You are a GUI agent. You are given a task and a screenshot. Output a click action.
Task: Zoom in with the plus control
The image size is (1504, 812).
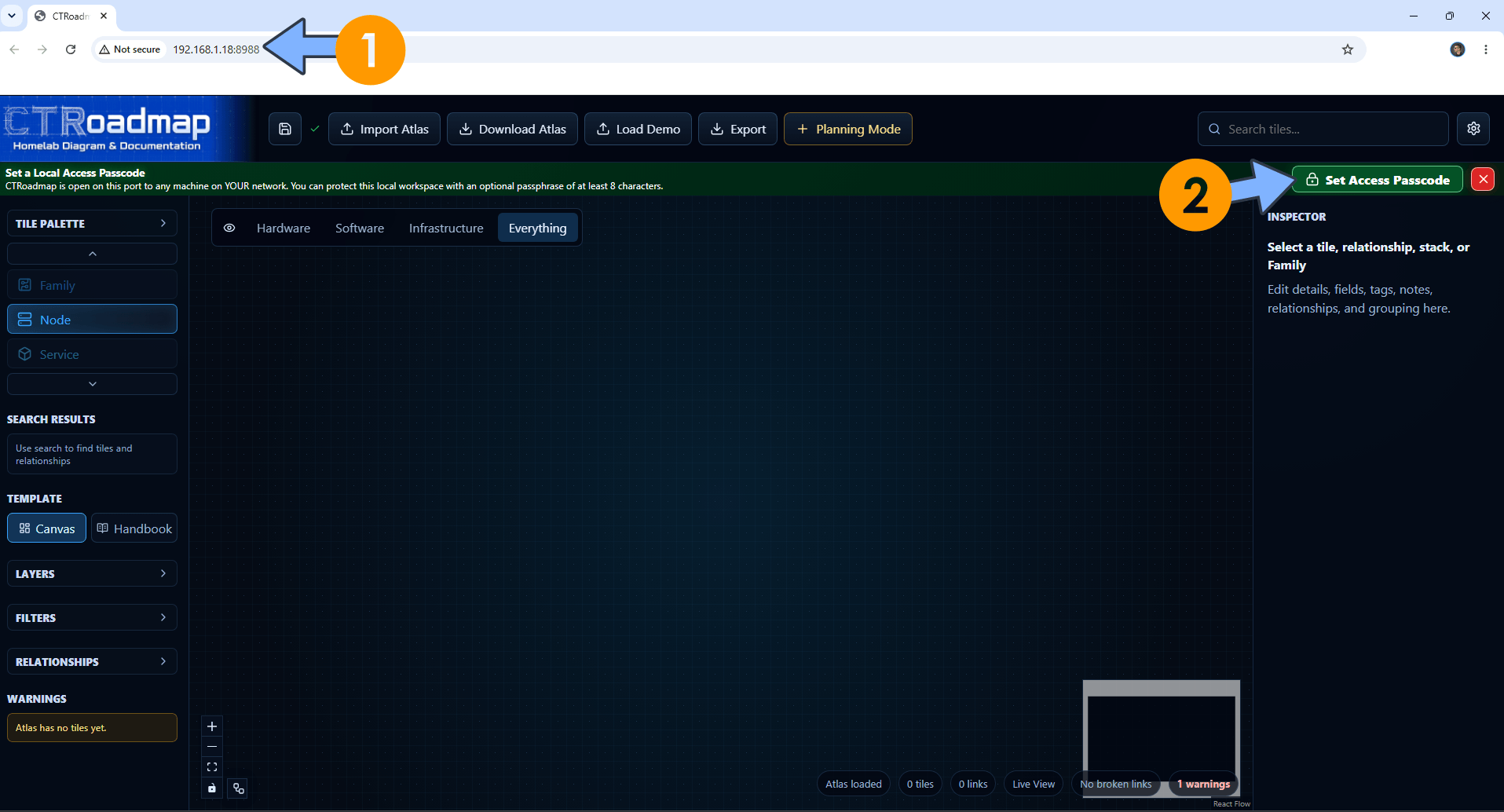(x=212, y=726)
